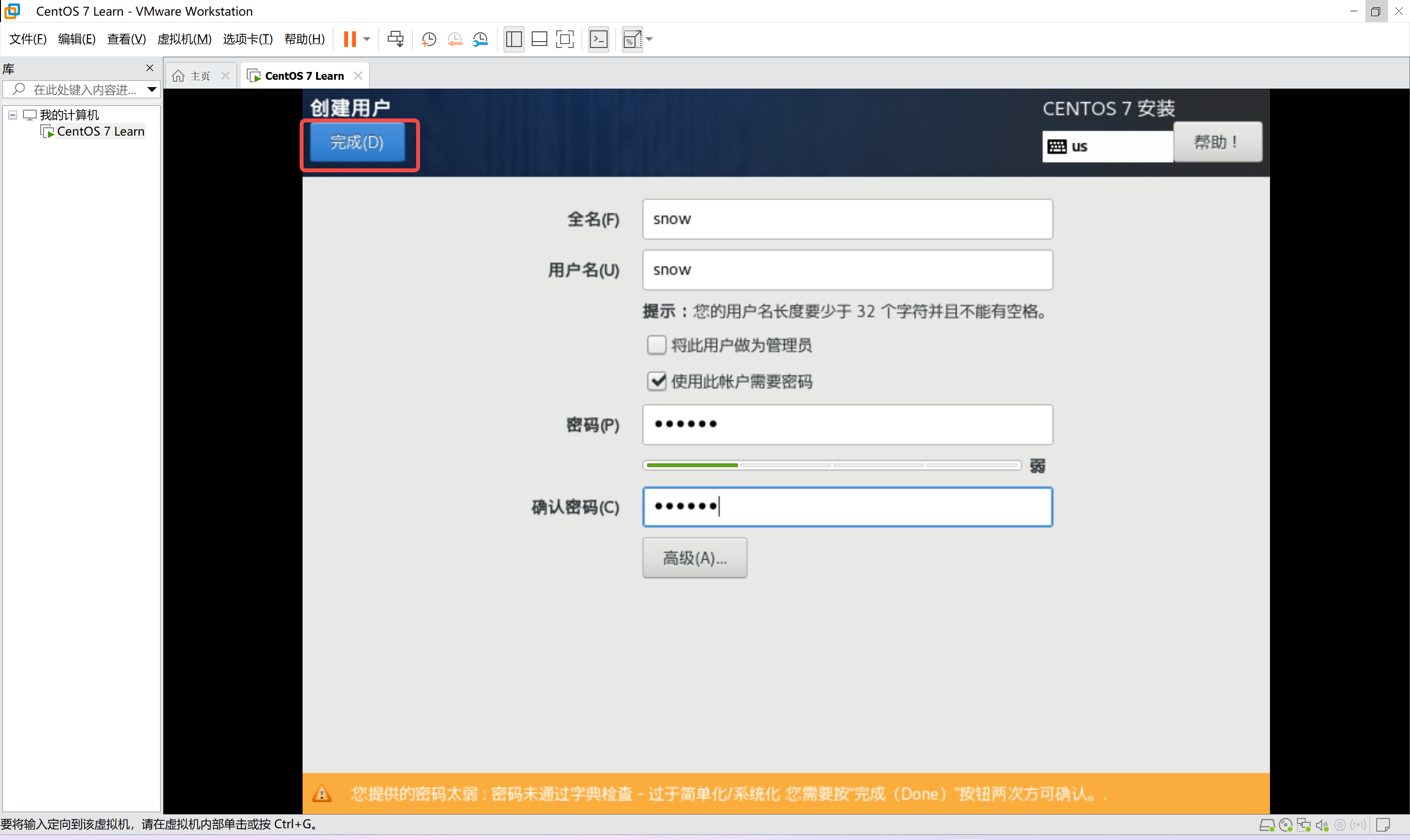Click the 帮助! help button

[1217, 142]
